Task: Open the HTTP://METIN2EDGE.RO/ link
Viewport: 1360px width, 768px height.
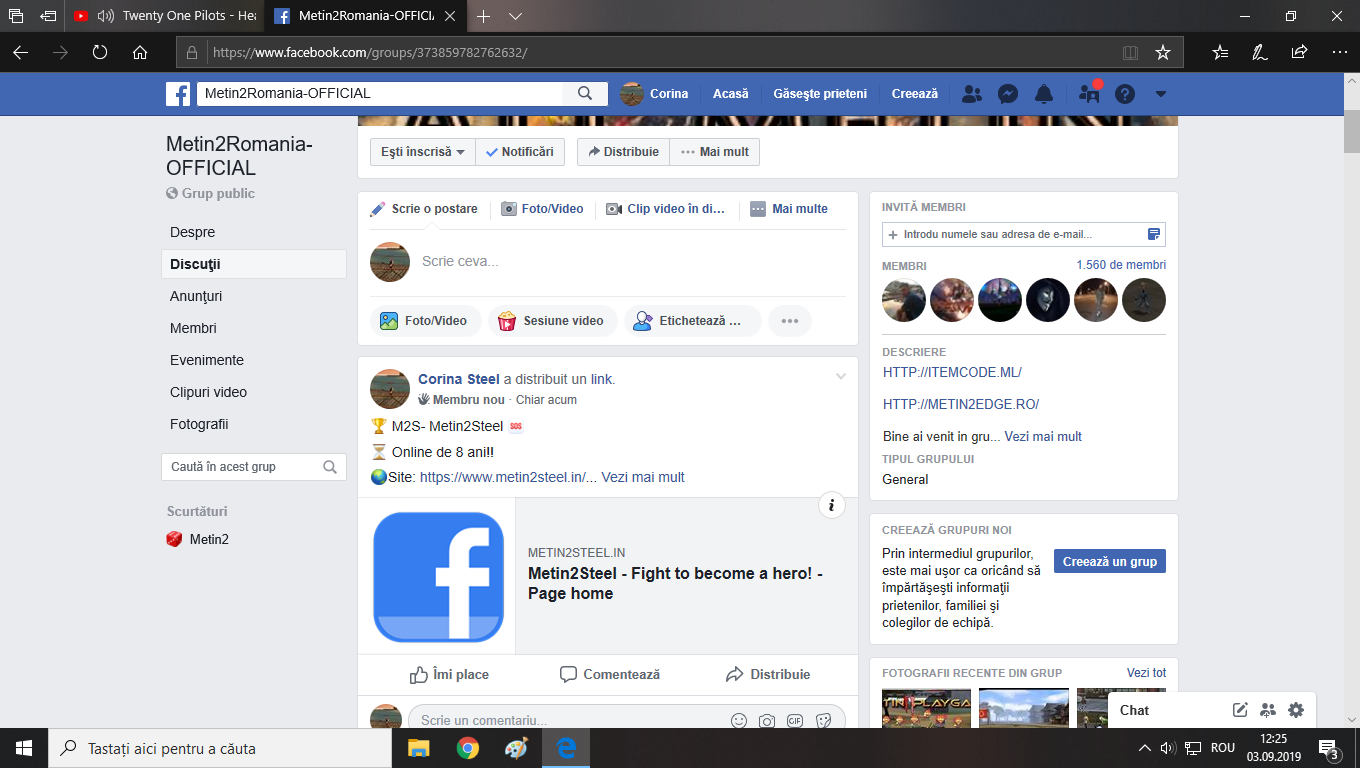Action: [x=961, y=404]
